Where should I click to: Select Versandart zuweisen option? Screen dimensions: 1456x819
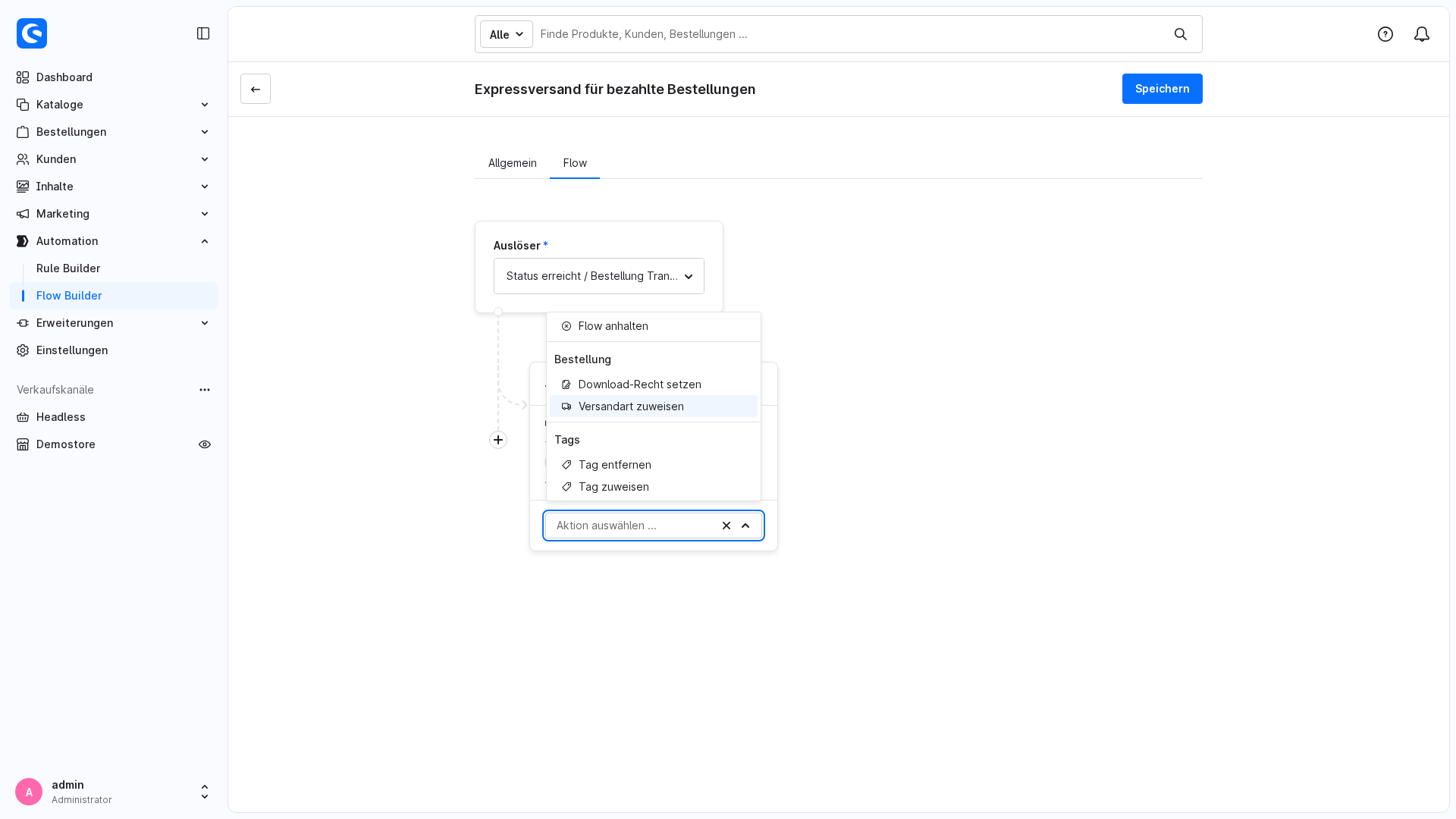tap(654, 406)
